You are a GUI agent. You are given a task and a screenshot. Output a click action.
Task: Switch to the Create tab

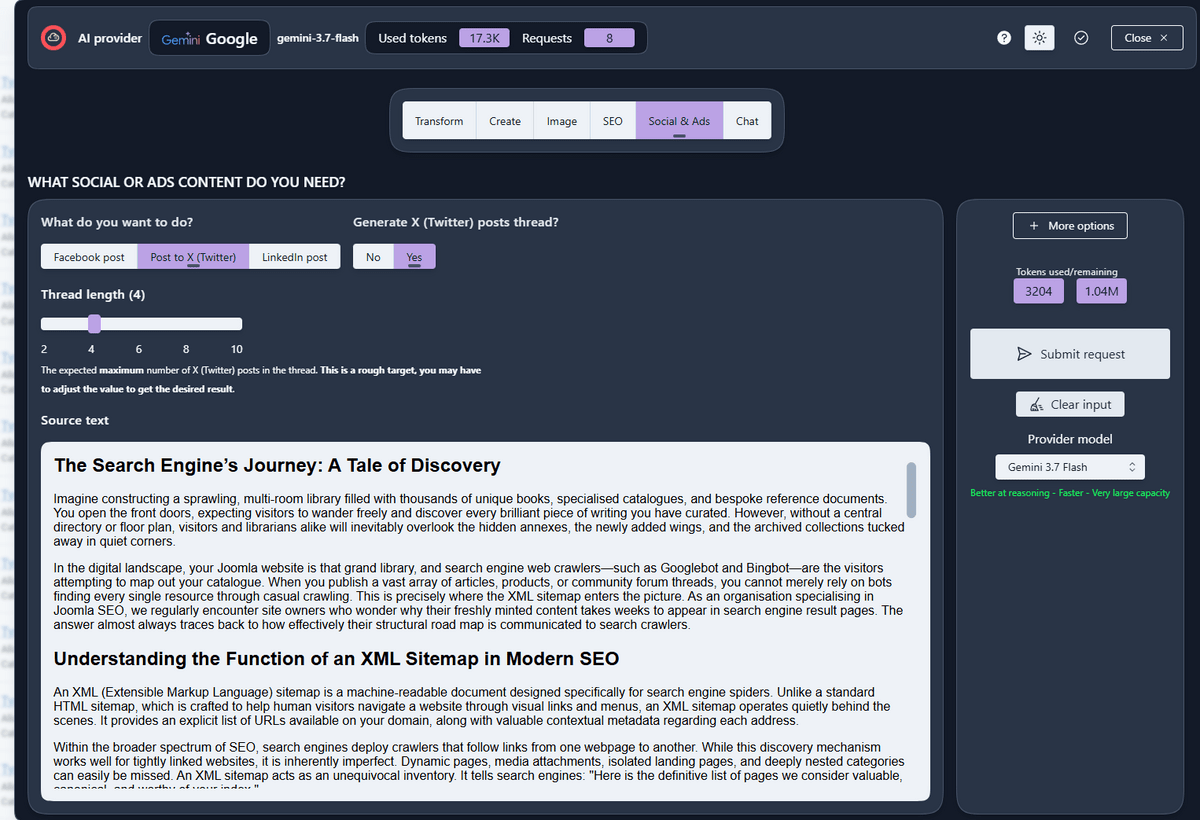(x=505, y=121)
